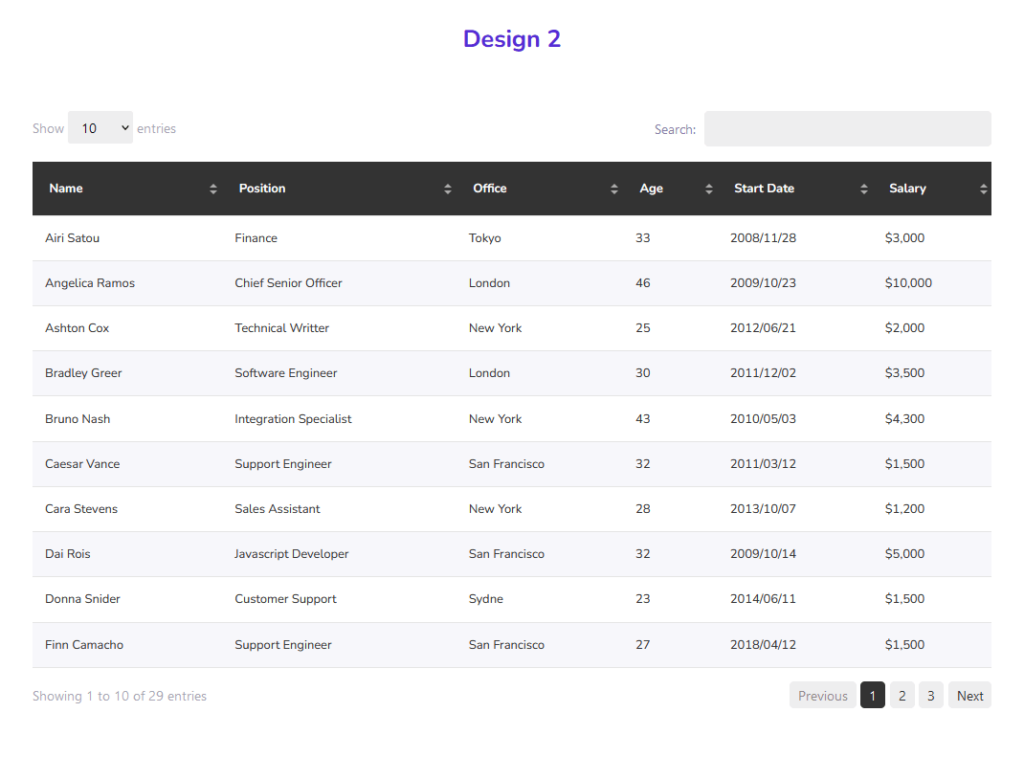The height and width of the screenshot is (757, 1024).
Task: Click the 2011/12/02 start date cell
Action: (x=763, y=373)
